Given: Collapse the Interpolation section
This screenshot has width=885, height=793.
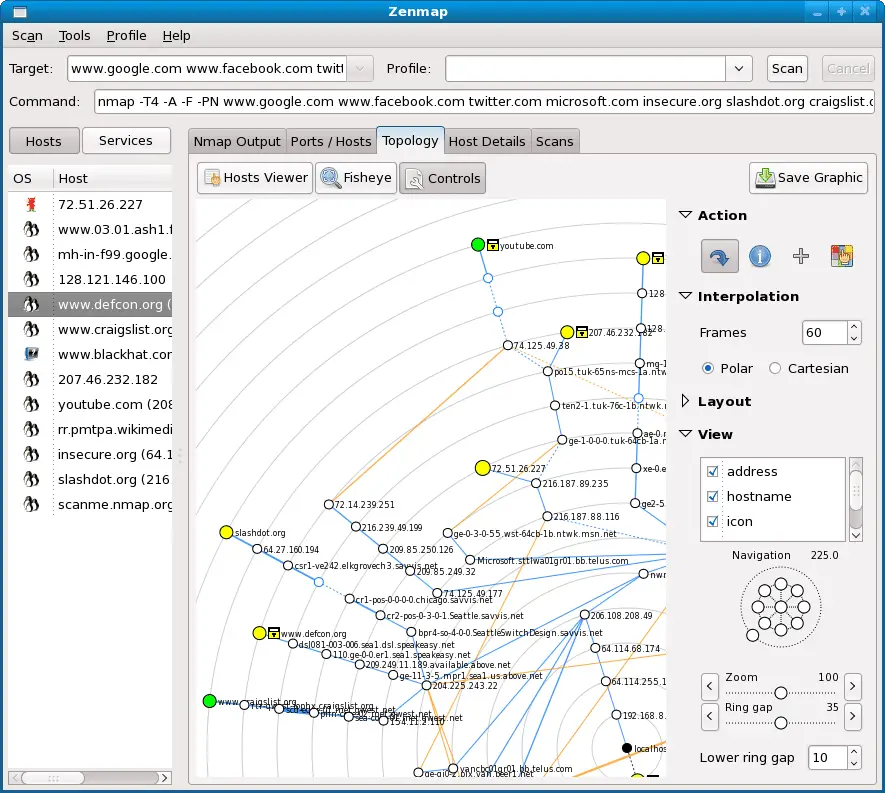Looking at the screenshot, I should point(686,296).
